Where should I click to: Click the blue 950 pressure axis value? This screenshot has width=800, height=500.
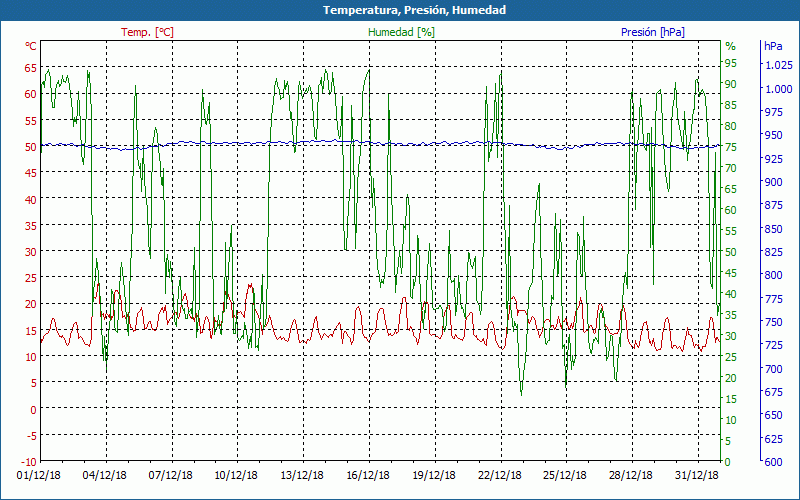(x=773, y=135)
